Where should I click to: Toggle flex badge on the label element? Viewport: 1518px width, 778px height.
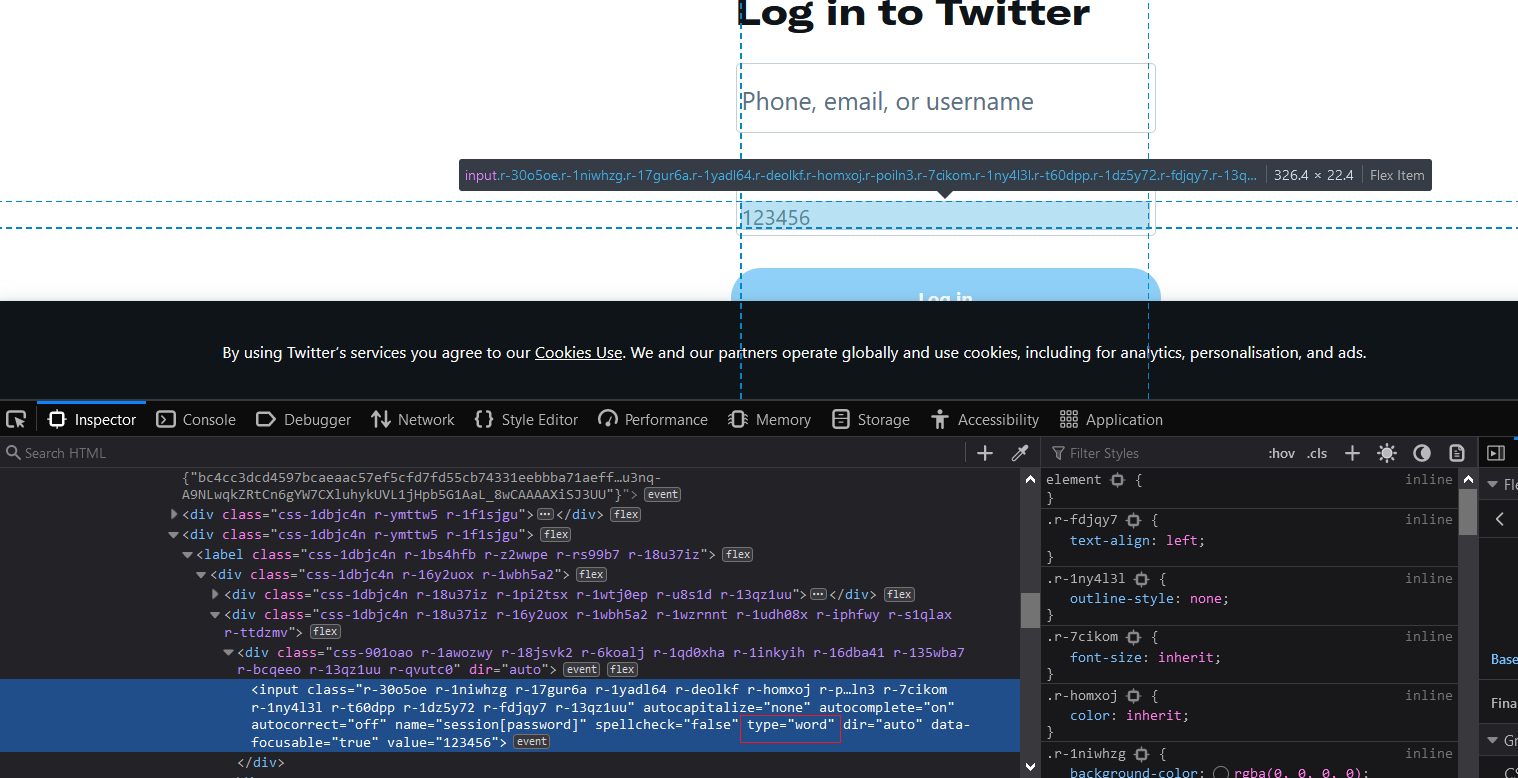[738, 554]
